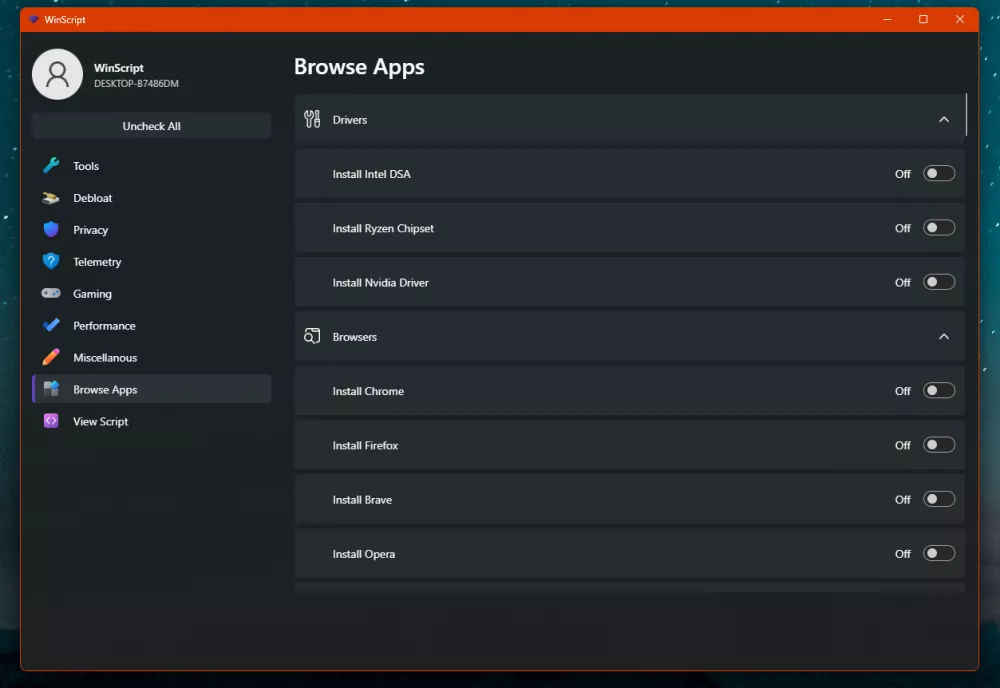
Task: Select the Privacy shield icon
Action: click(51, 230)
